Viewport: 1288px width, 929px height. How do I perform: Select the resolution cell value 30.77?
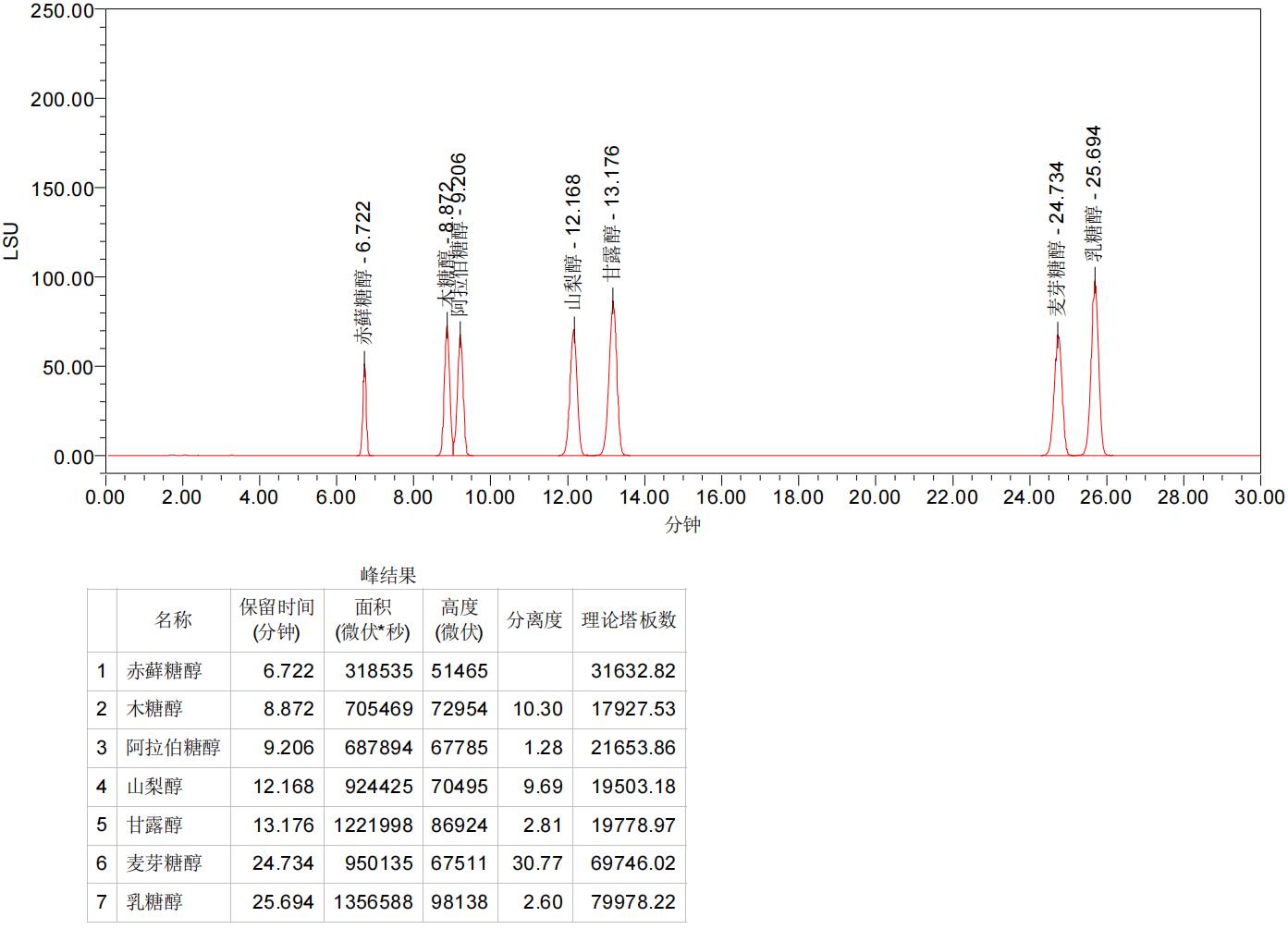pos(537,863)
